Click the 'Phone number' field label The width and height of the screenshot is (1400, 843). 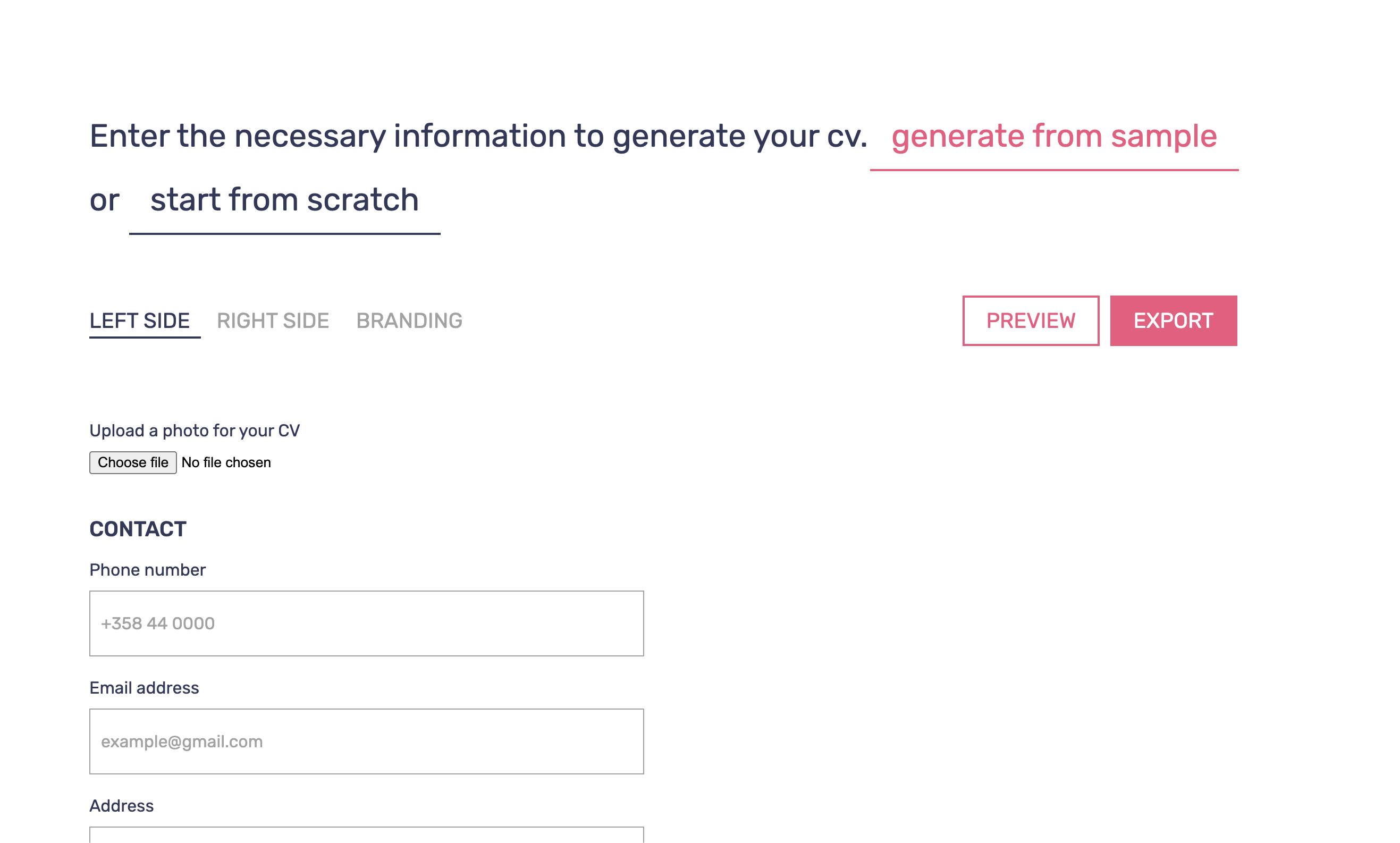[x=148, y=570]
